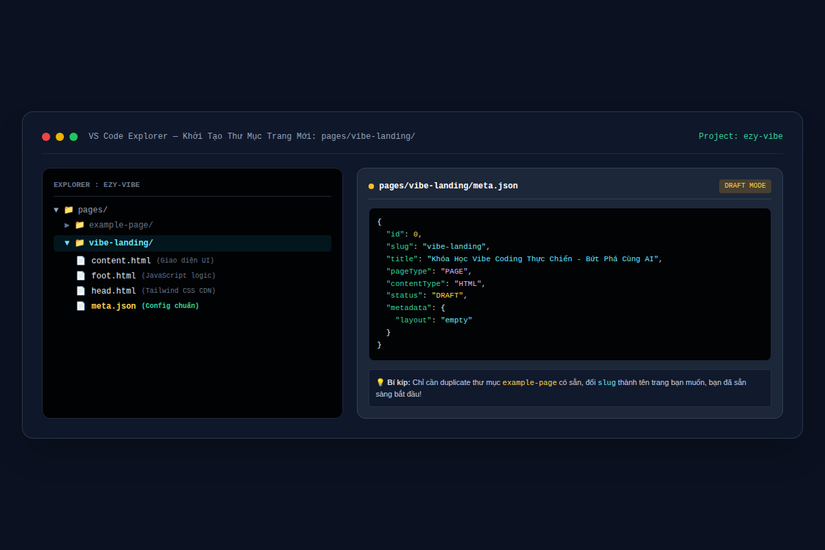This screenshot has width=825, height=550.
Task: Click the vibe-landing/ folder icon
Action: [x=79, y=243]
